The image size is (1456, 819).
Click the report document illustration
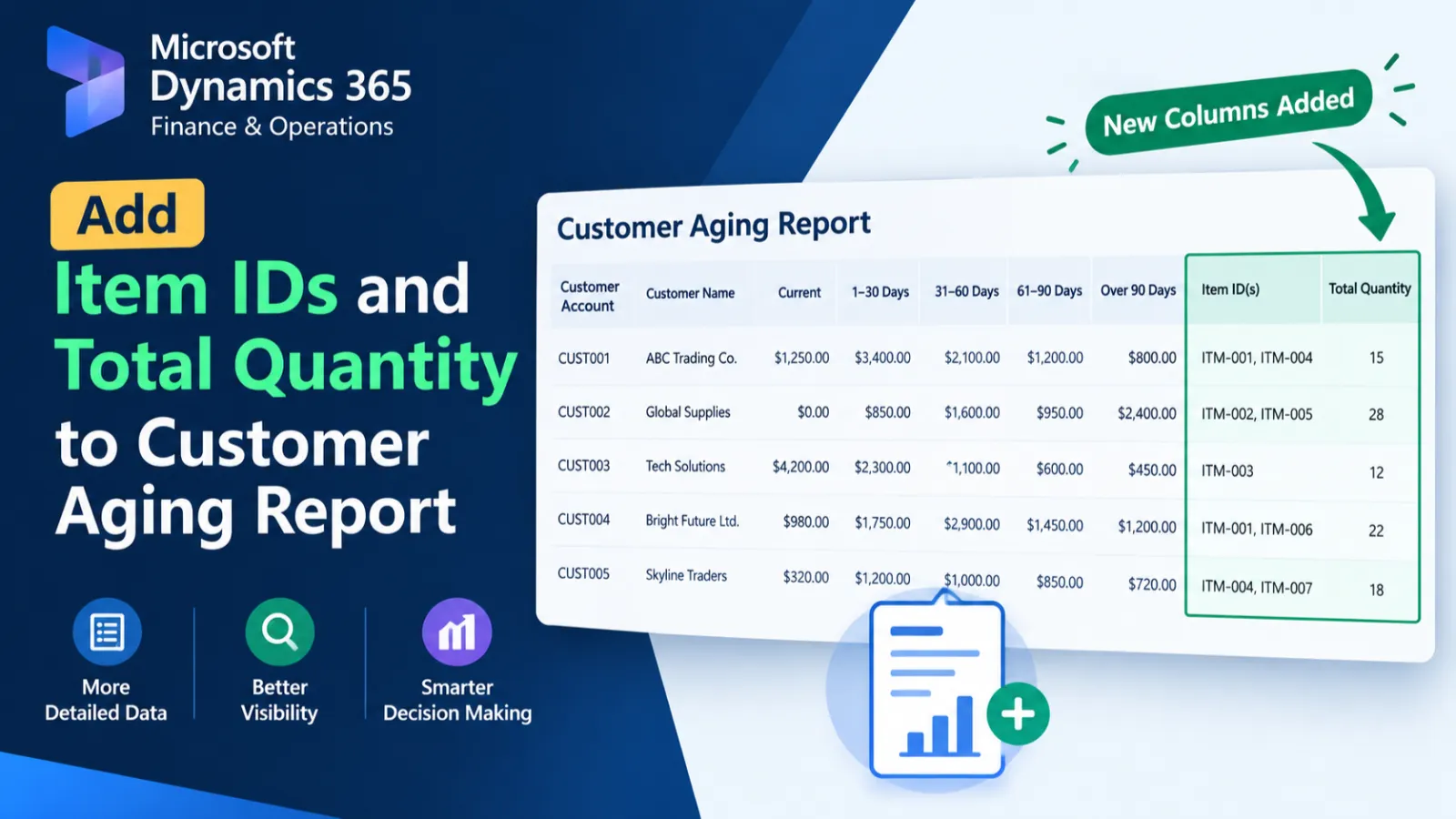coord(937,687)
